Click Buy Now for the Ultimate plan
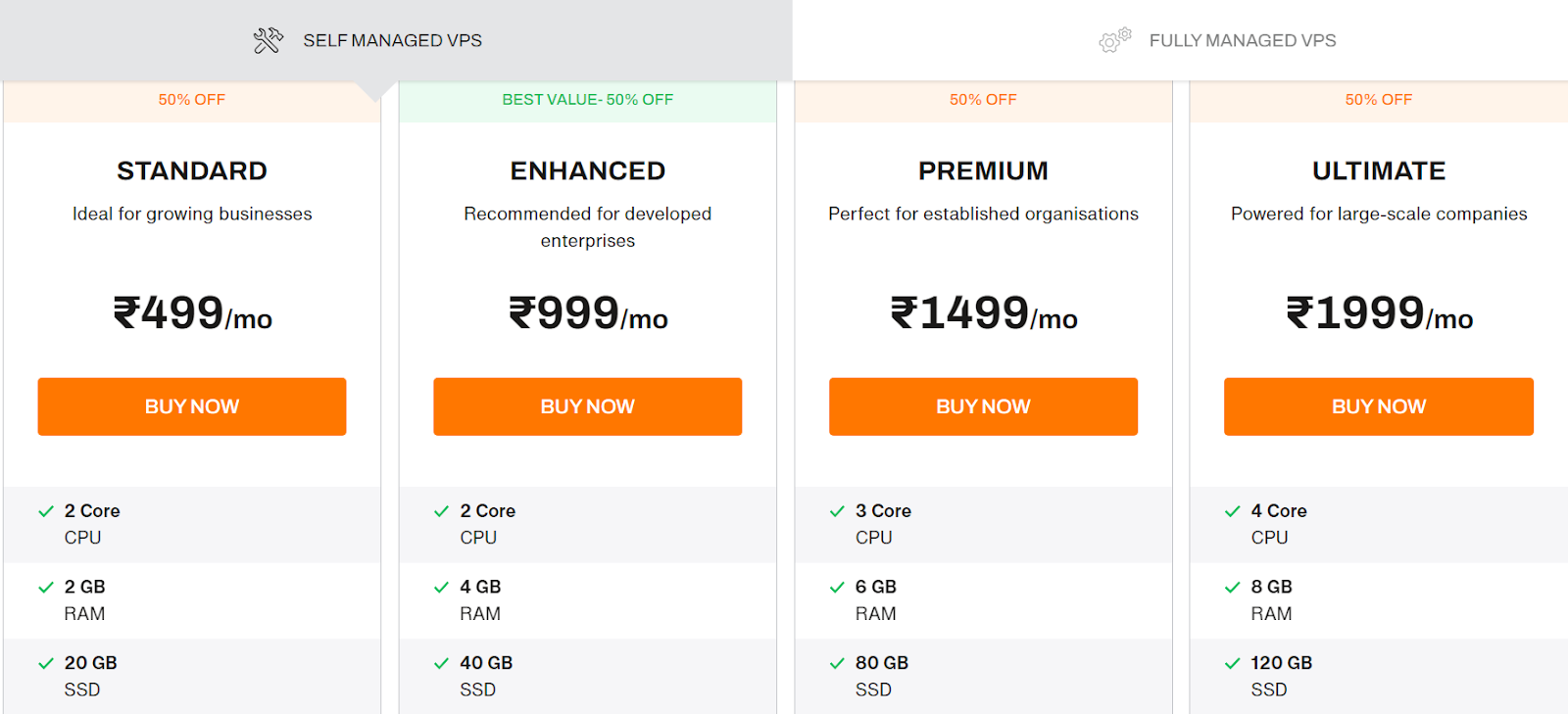1568x714 pixels. 1379,406
